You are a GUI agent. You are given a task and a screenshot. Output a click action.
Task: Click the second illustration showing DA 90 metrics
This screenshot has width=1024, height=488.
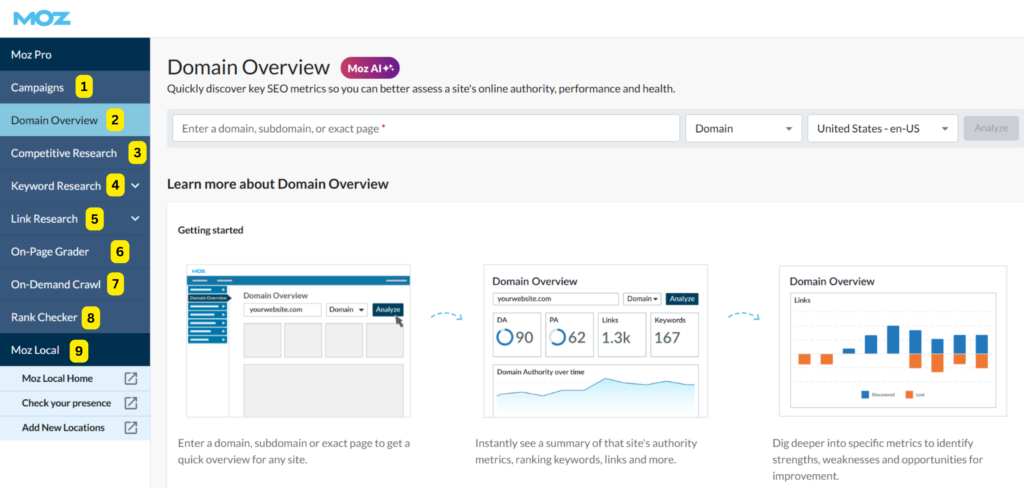tap(596, 341)
